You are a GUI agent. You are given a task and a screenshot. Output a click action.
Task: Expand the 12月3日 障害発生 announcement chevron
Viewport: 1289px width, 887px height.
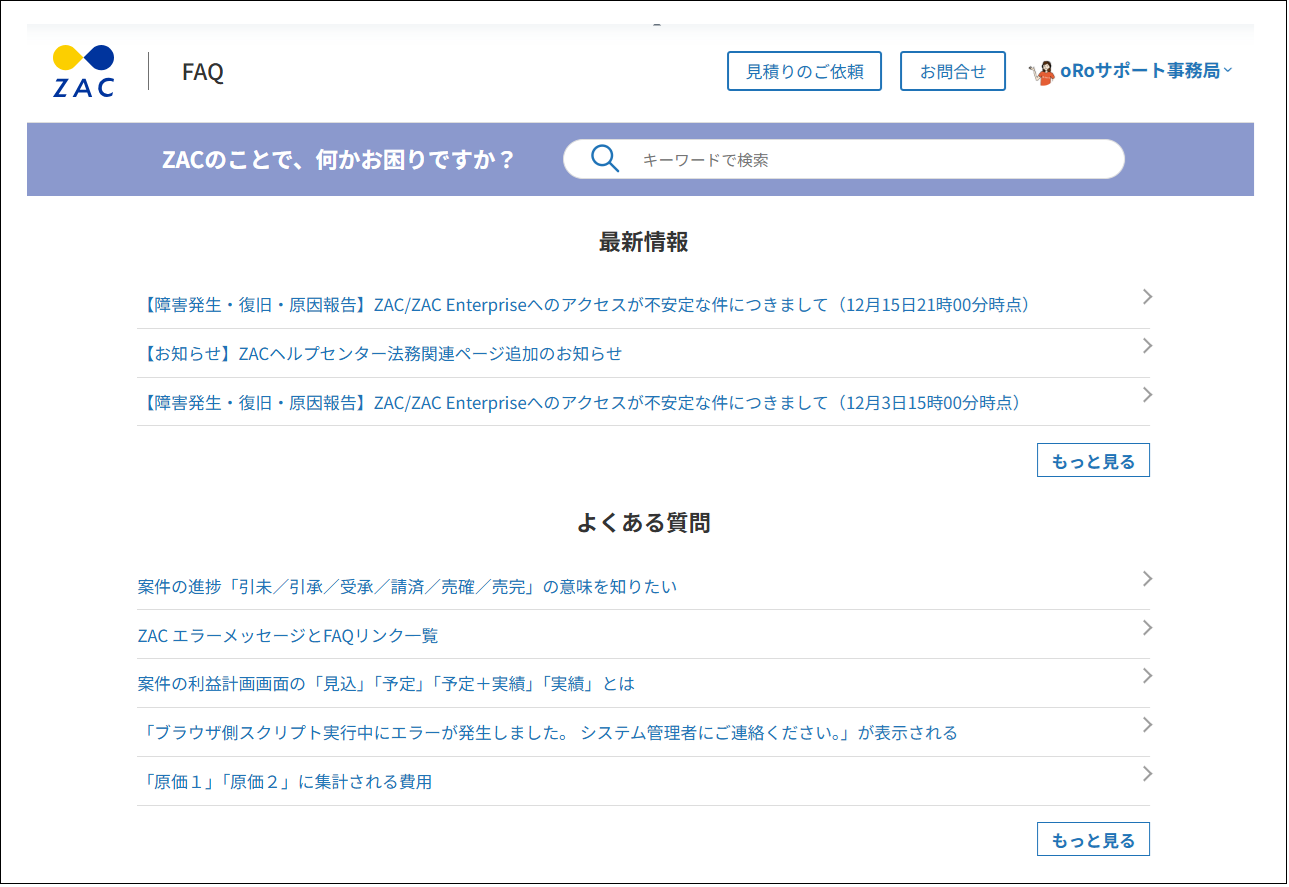click(1146, 394)
